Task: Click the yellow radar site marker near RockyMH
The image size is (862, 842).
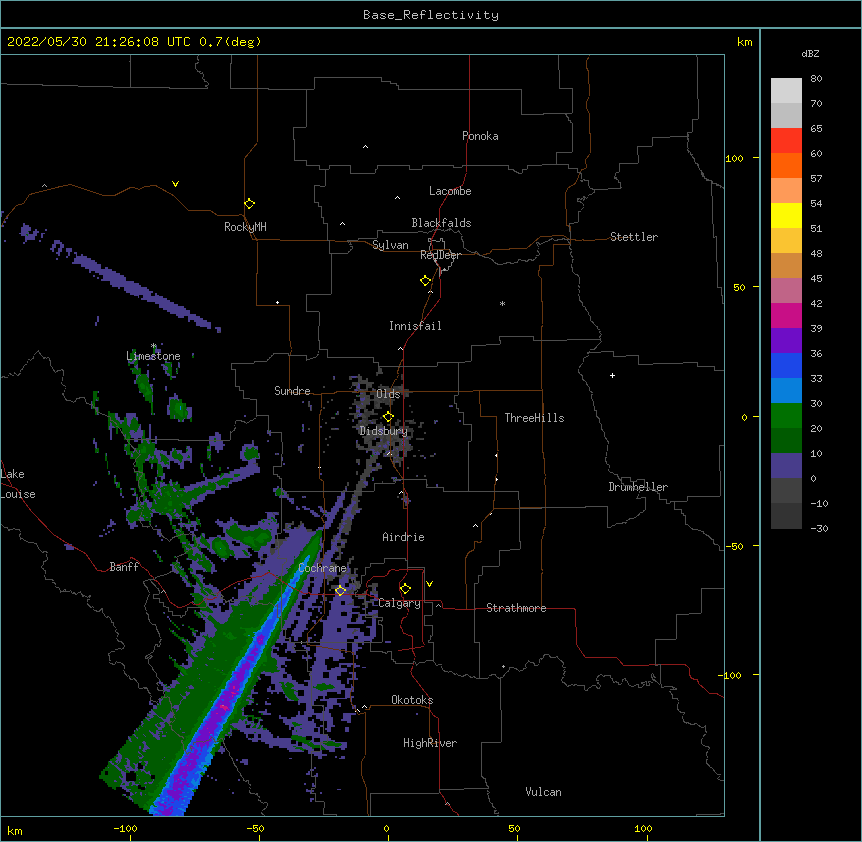Action: 249,204
